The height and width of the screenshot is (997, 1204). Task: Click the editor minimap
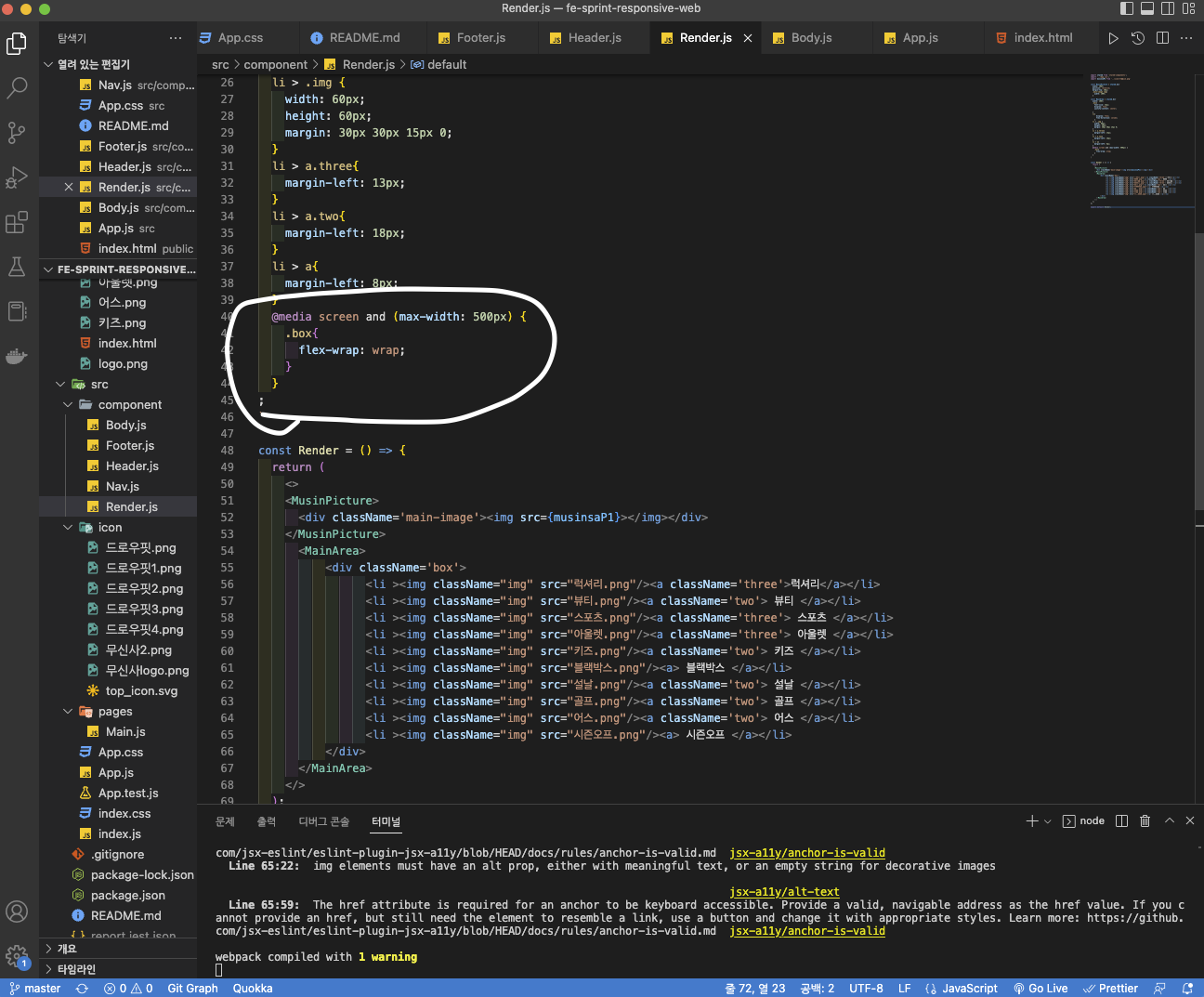pyautogui.click(x=1141, y=139)
